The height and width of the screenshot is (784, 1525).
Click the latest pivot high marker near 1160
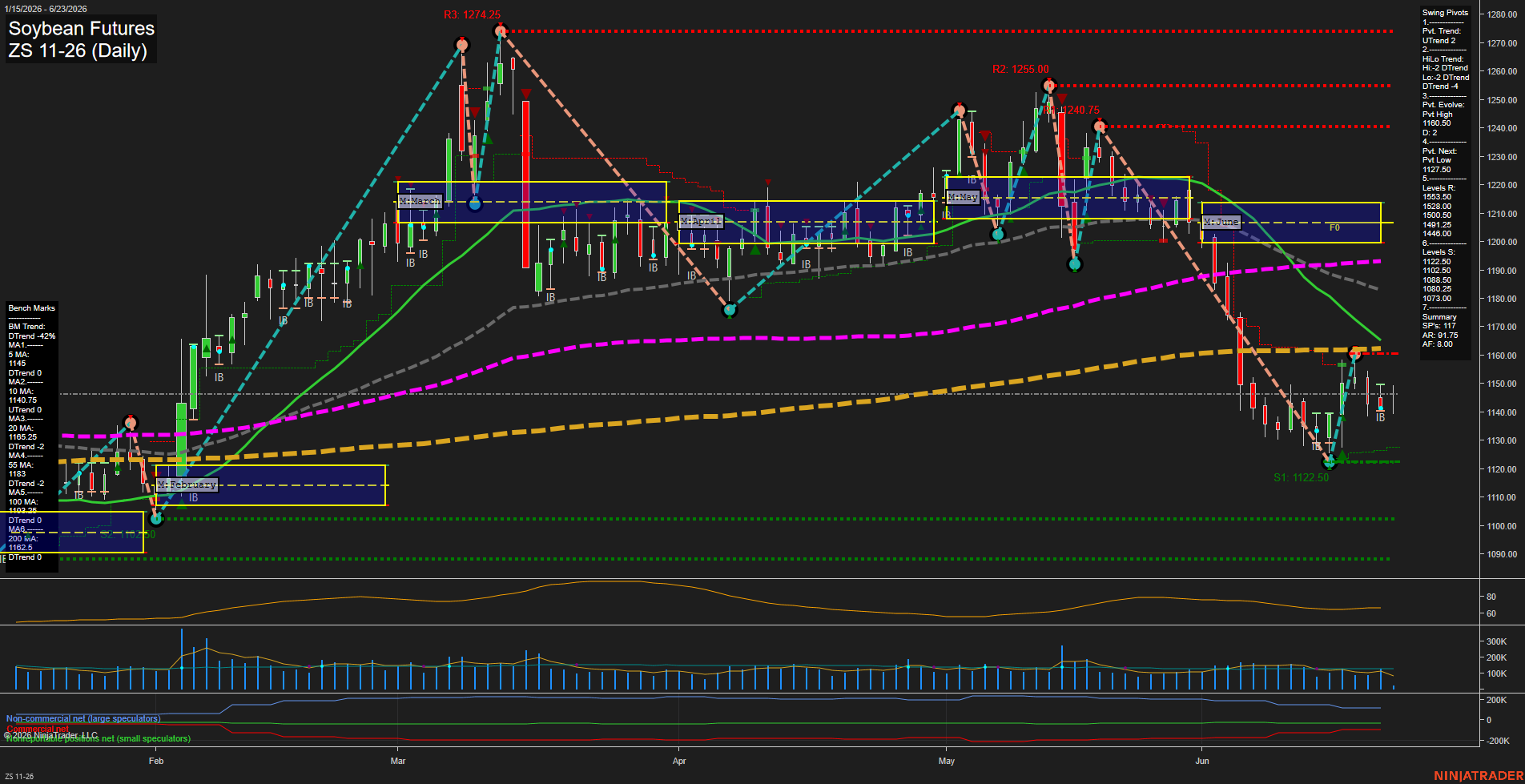[1355, 353]
